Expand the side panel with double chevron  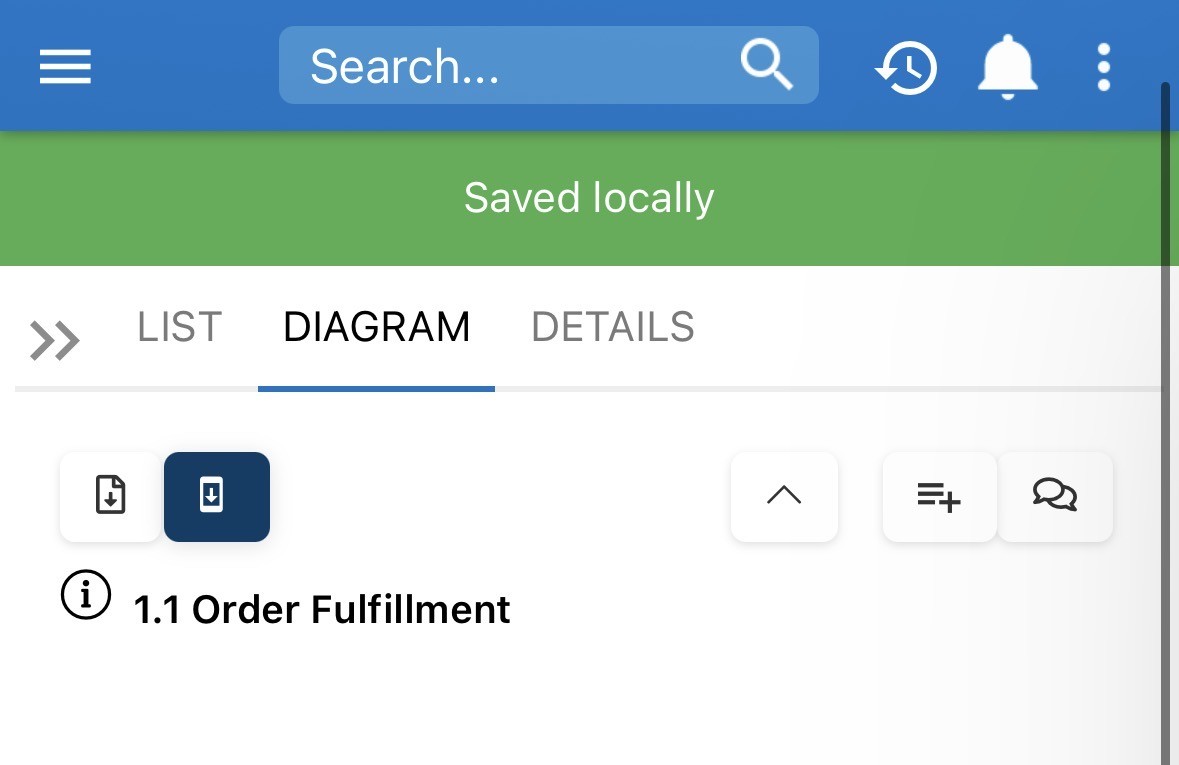coord(55,340)
